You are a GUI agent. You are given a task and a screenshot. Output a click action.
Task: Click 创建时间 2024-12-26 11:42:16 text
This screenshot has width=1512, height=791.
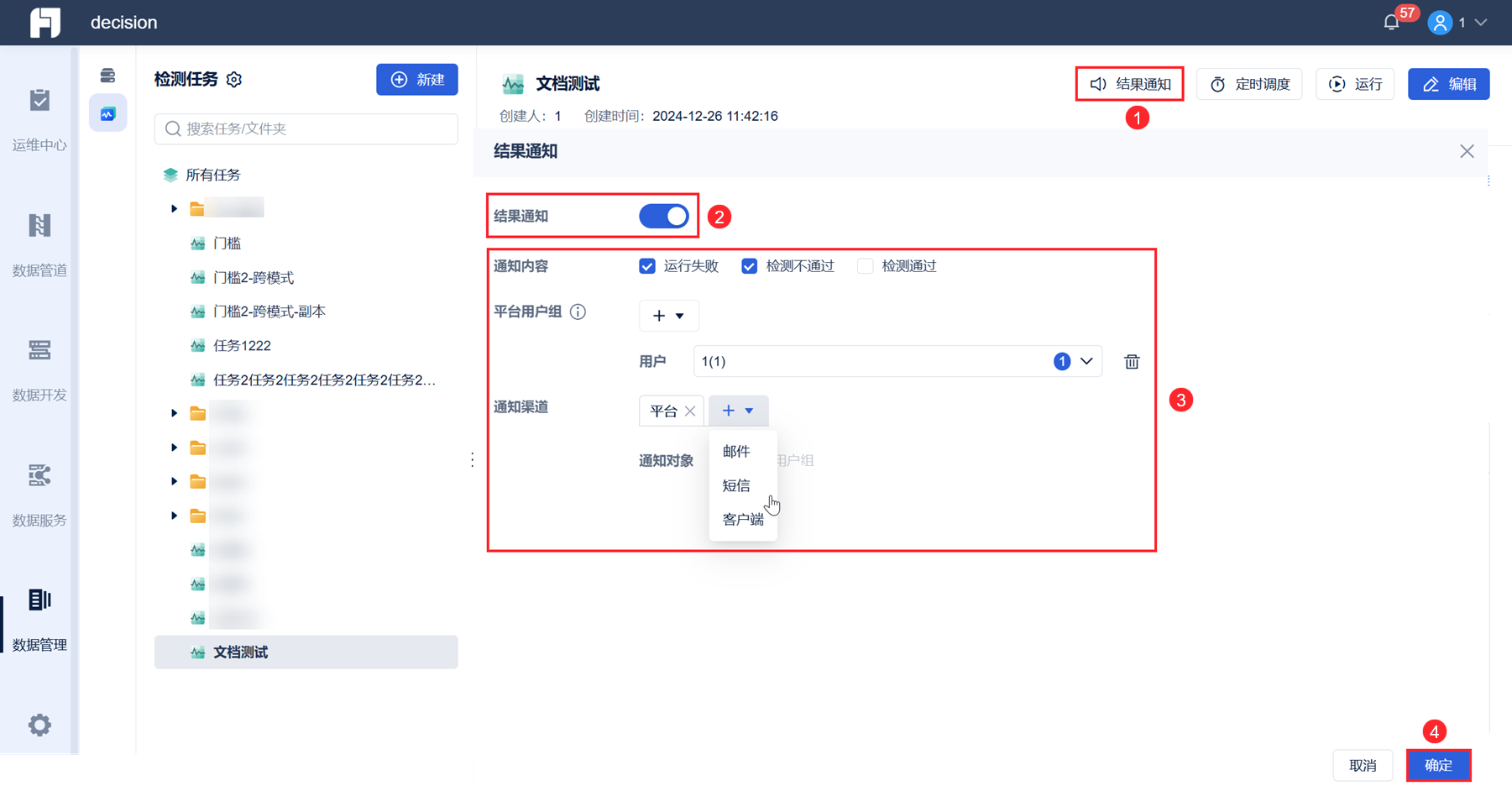click(681, 116)
